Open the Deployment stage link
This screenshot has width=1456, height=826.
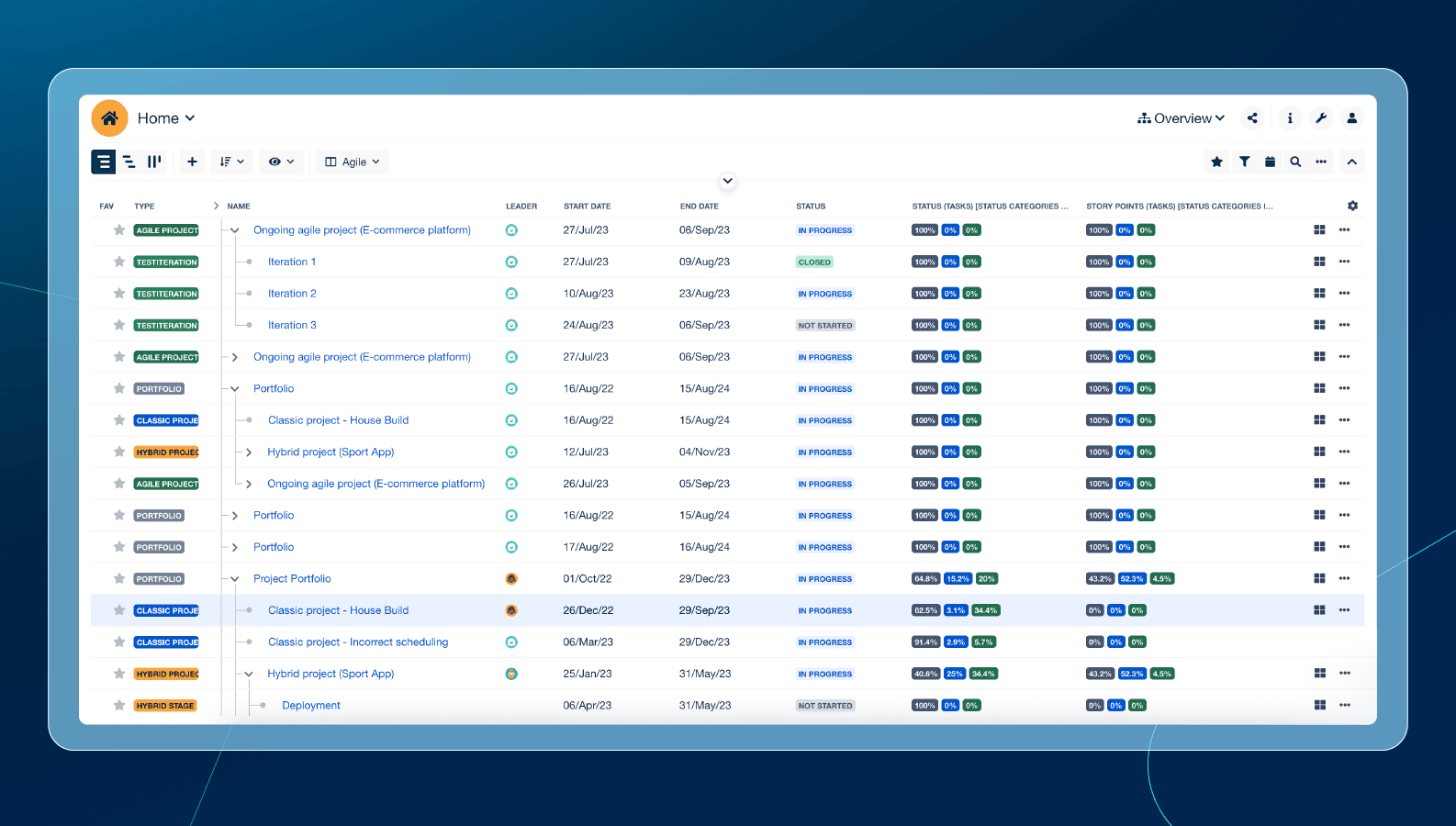pyautogui.click(x=311, y=706)
